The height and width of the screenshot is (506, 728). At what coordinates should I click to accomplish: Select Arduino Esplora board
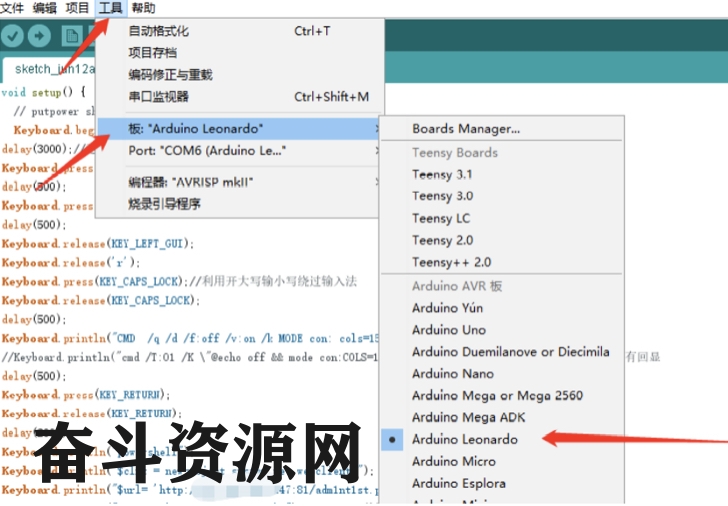(501, 483)
